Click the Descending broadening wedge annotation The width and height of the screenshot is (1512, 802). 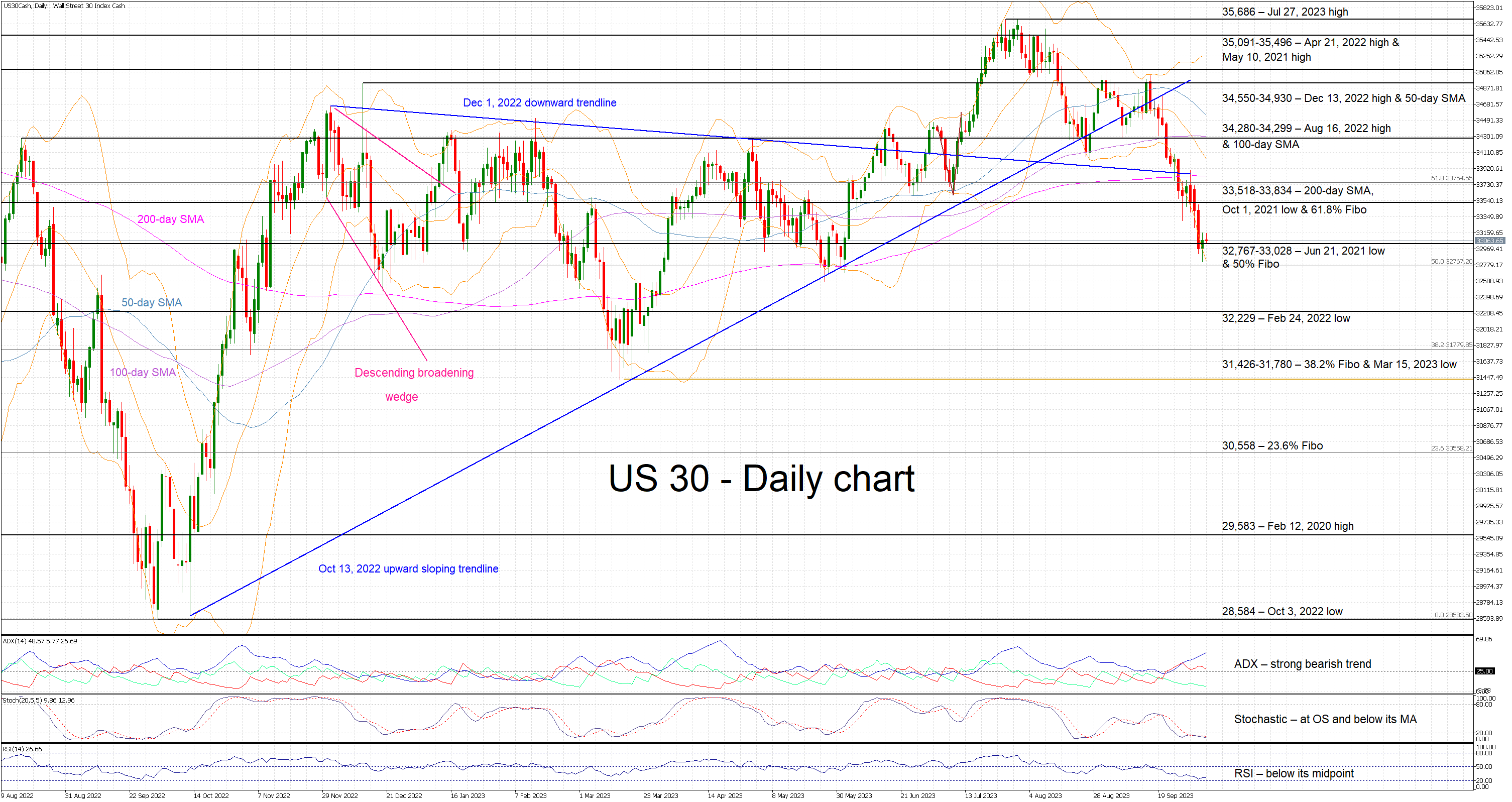point(414,373)
